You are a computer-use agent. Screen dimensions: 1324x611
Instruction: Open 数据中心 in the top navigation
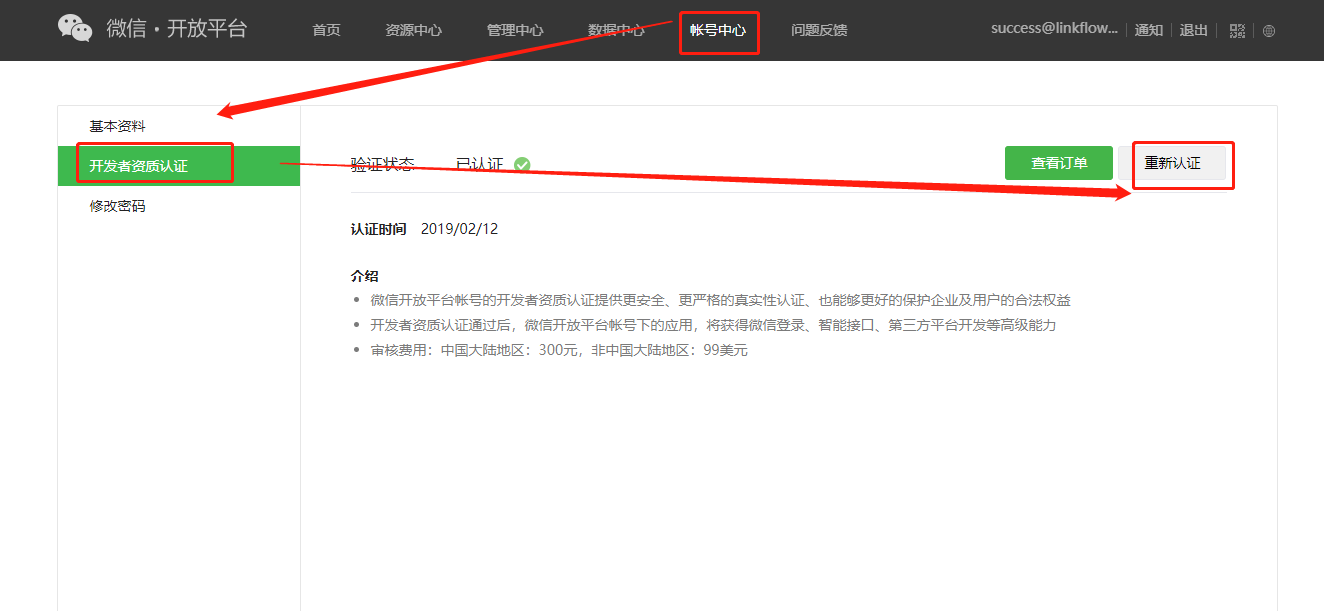point(616,30)
